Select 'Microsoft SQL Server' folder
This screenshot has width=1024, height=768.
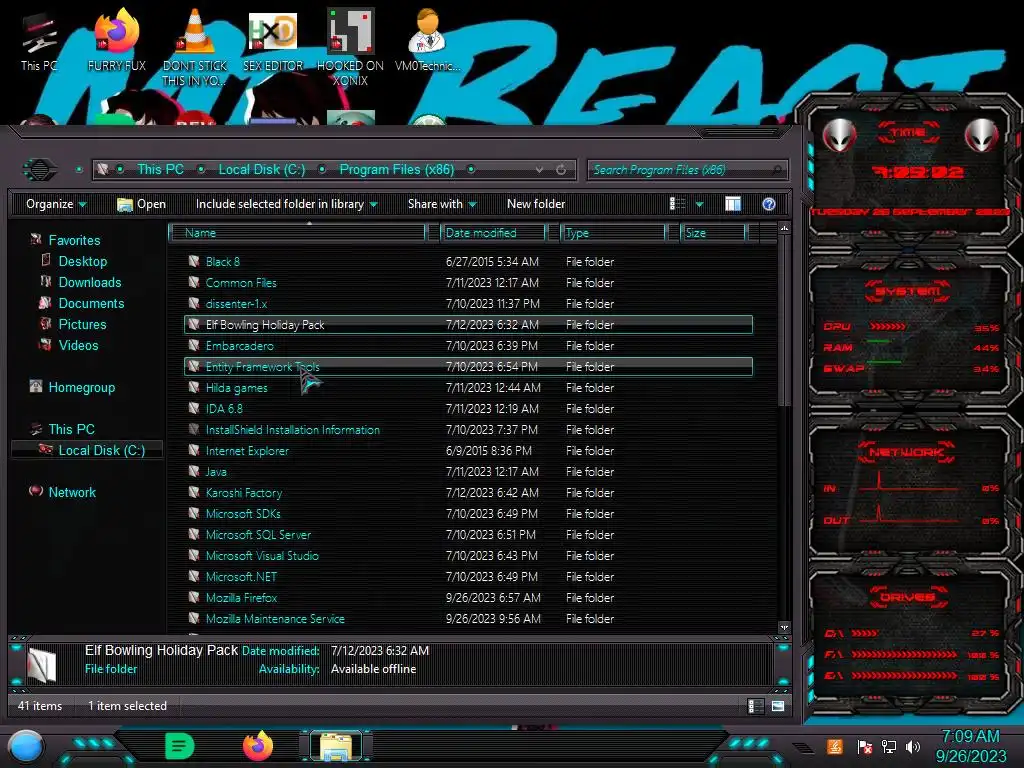pos(468,535)
